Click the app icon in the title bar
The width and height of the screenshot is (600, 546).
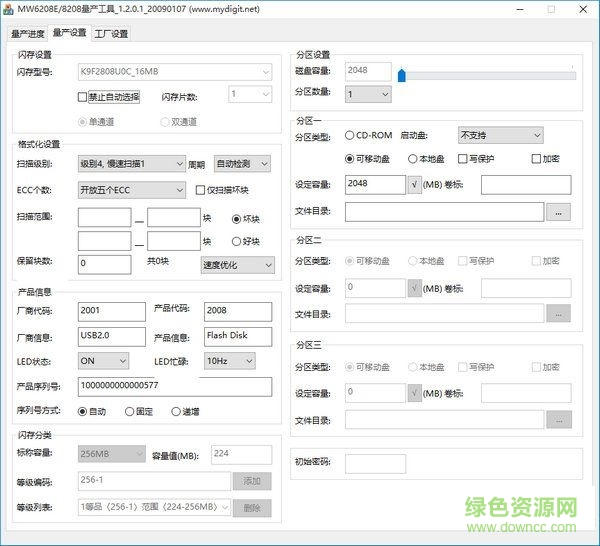pos(9,9)
